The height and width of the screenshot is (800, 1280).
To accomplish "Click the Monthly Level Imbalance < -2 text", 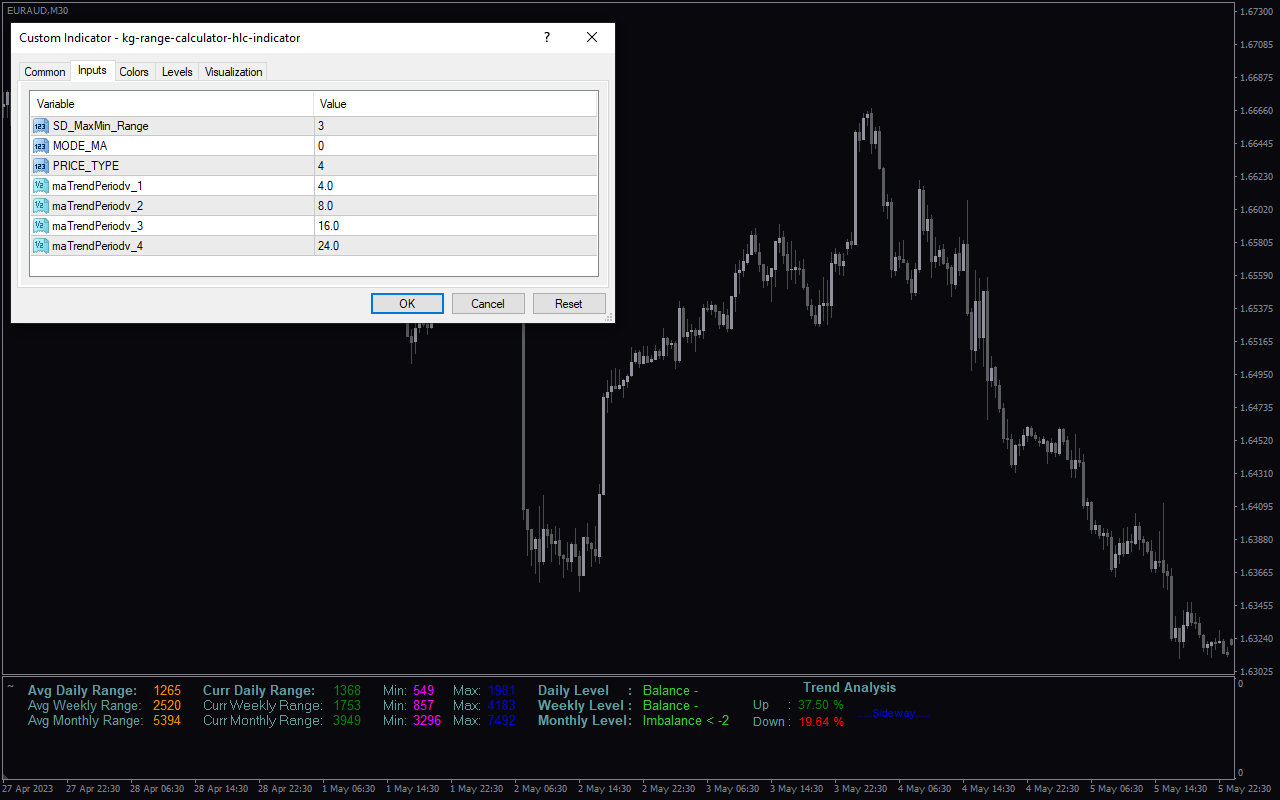I will pos(686,721).
